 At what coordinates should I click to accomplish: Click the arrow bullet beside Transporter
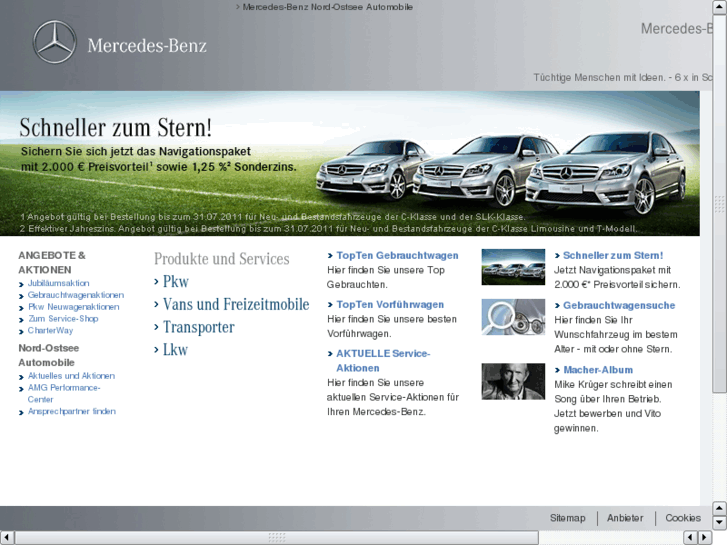click(156, 327)
